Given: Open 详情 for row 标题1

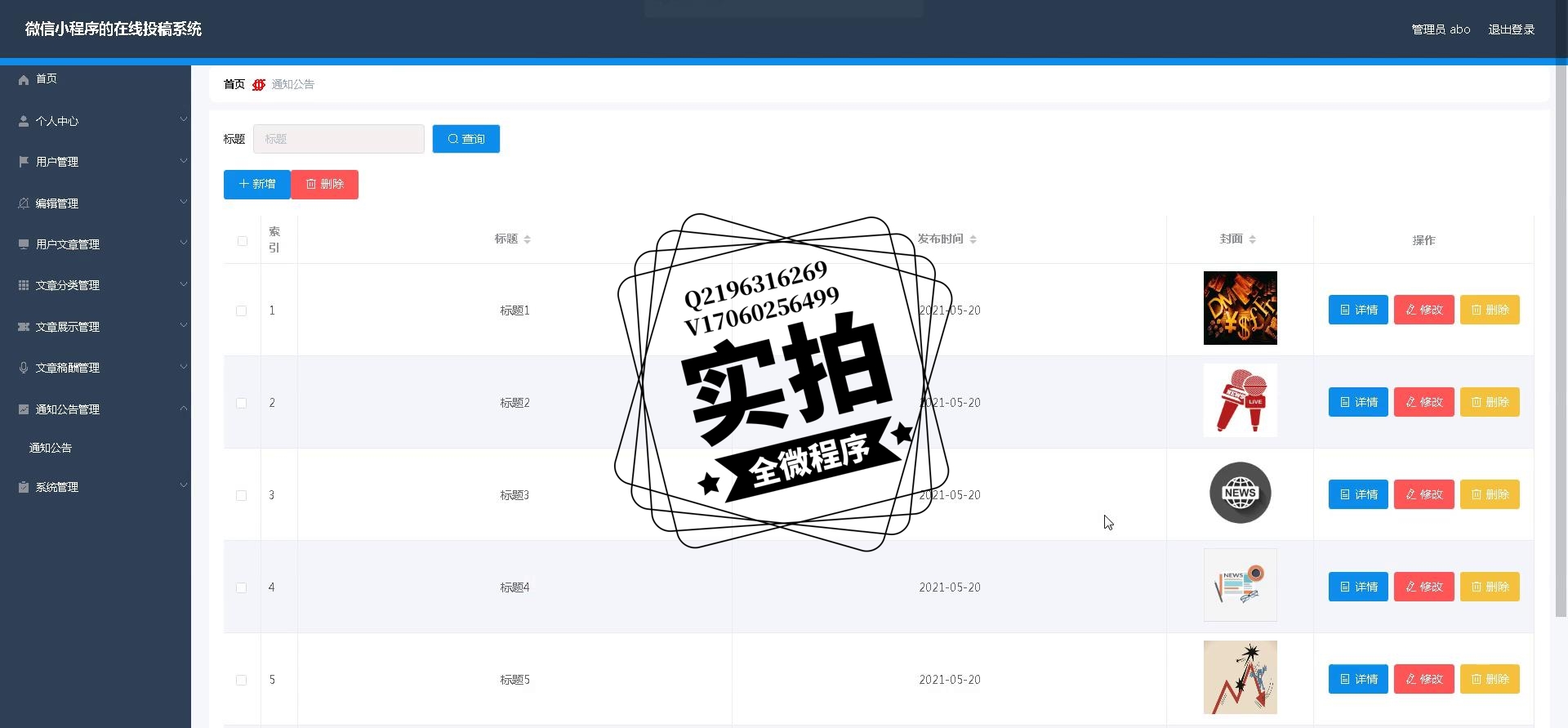Looking at the screenshot, I should (1358, 310).
